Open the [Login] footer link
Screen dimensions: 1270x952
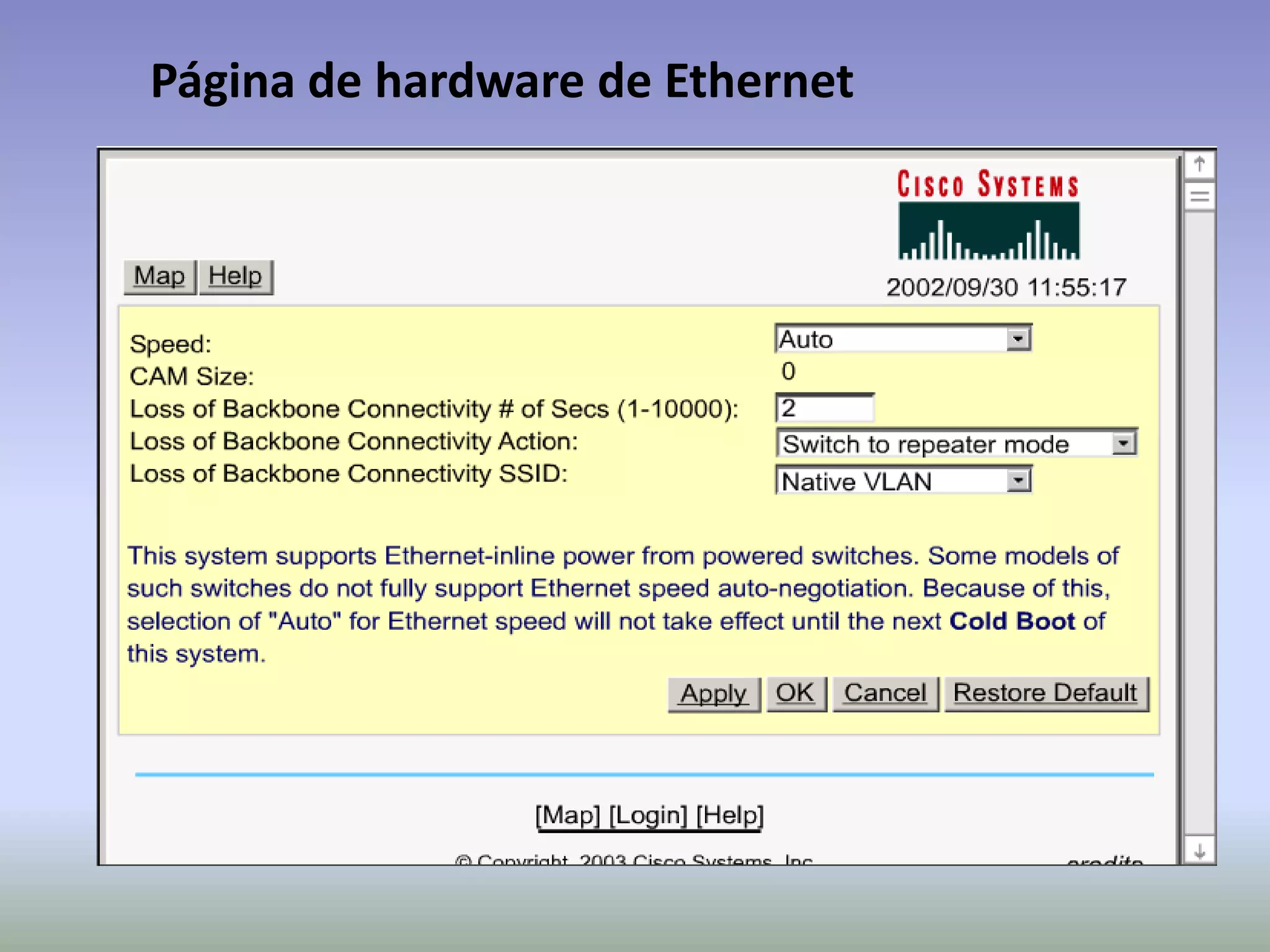pos(649,816)
